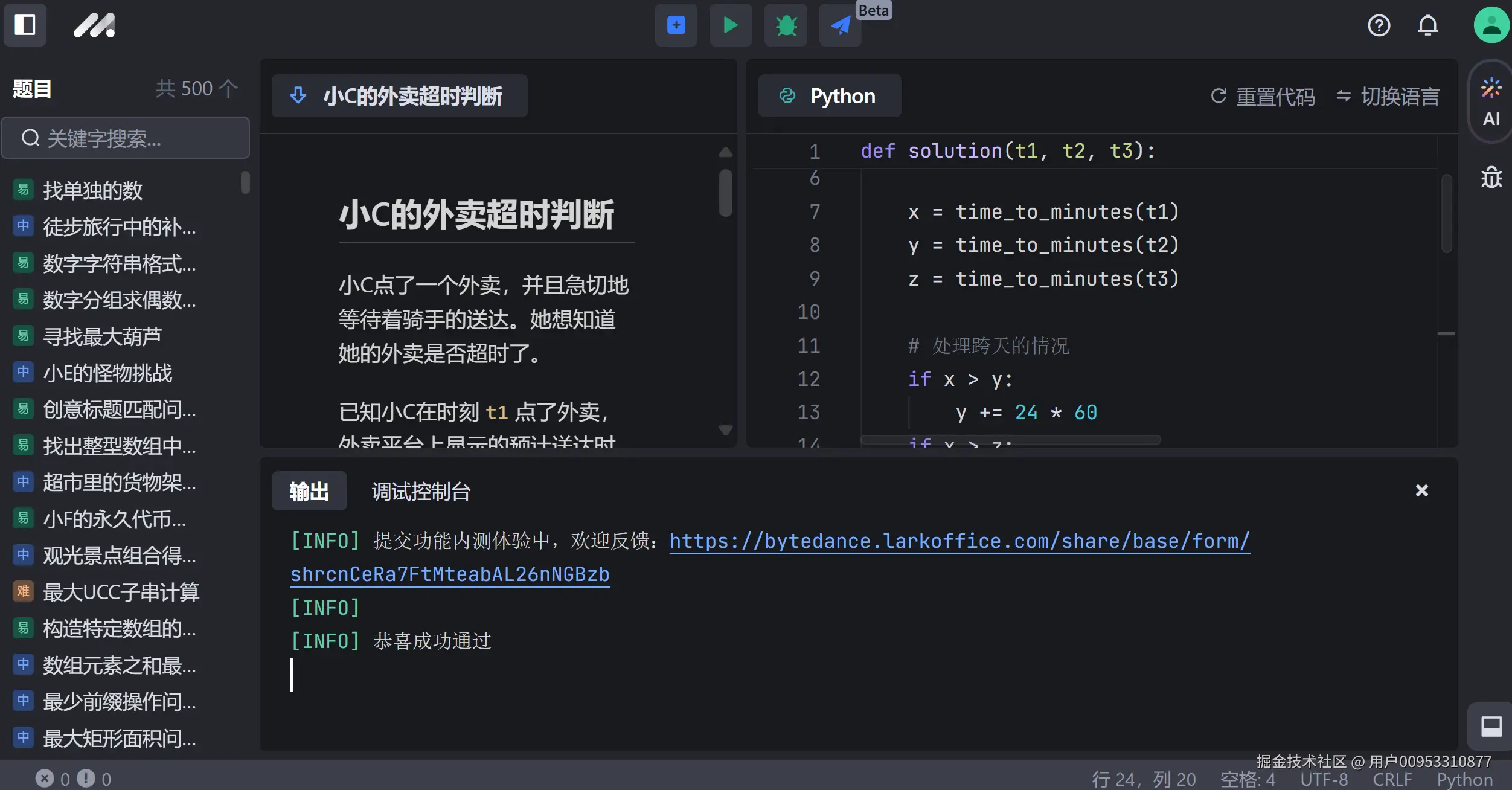Screen dimensions: 1512x790
Task: Open problem 超市里的货物架...
Action: point(119,482)
